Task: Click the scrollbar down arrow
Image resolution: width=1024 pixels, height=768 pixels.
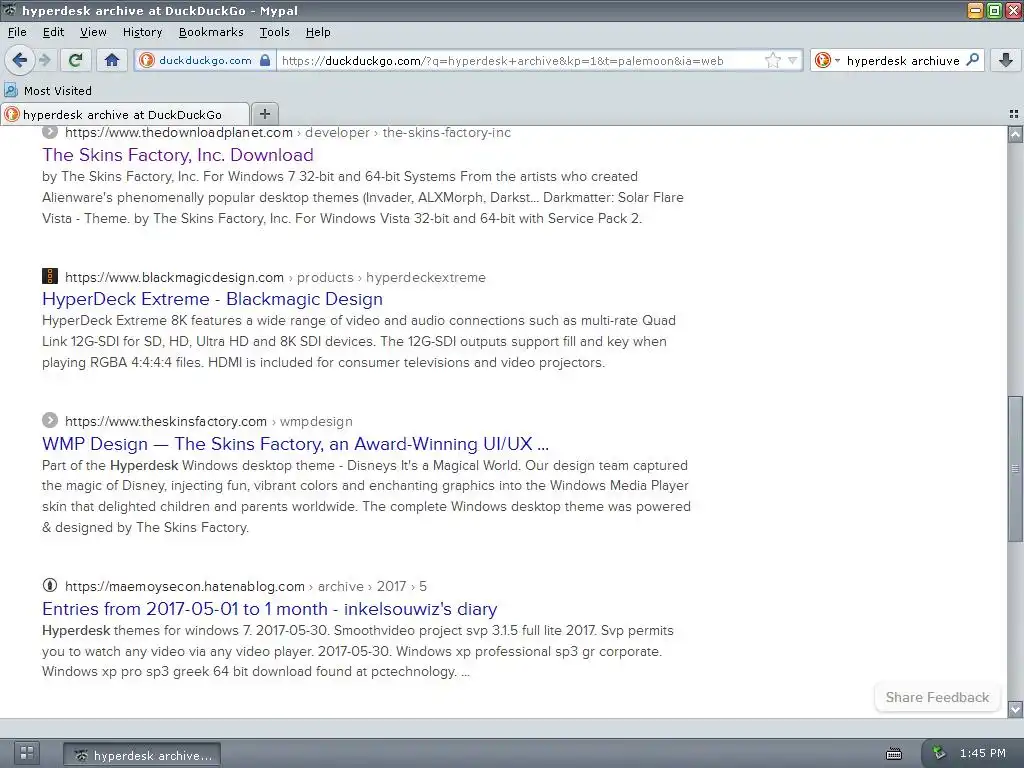Action: pos(1015,709)
